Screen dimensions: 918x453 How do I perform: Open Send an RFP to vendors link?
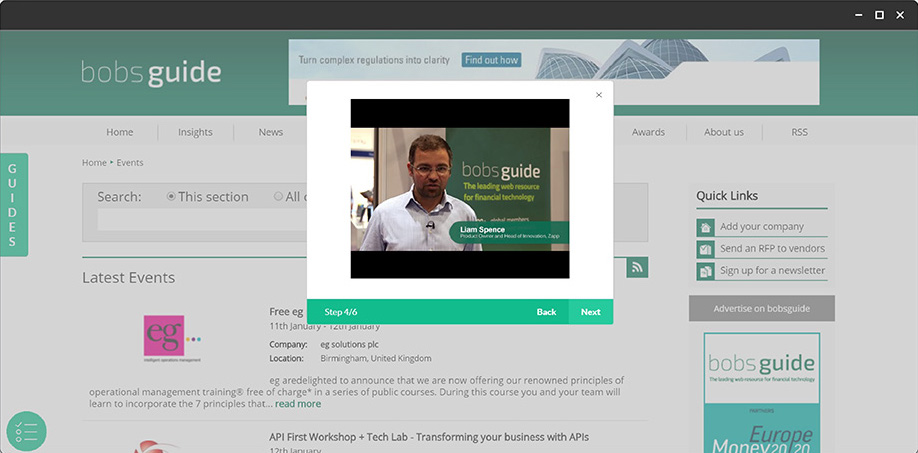tap(772, 248)
